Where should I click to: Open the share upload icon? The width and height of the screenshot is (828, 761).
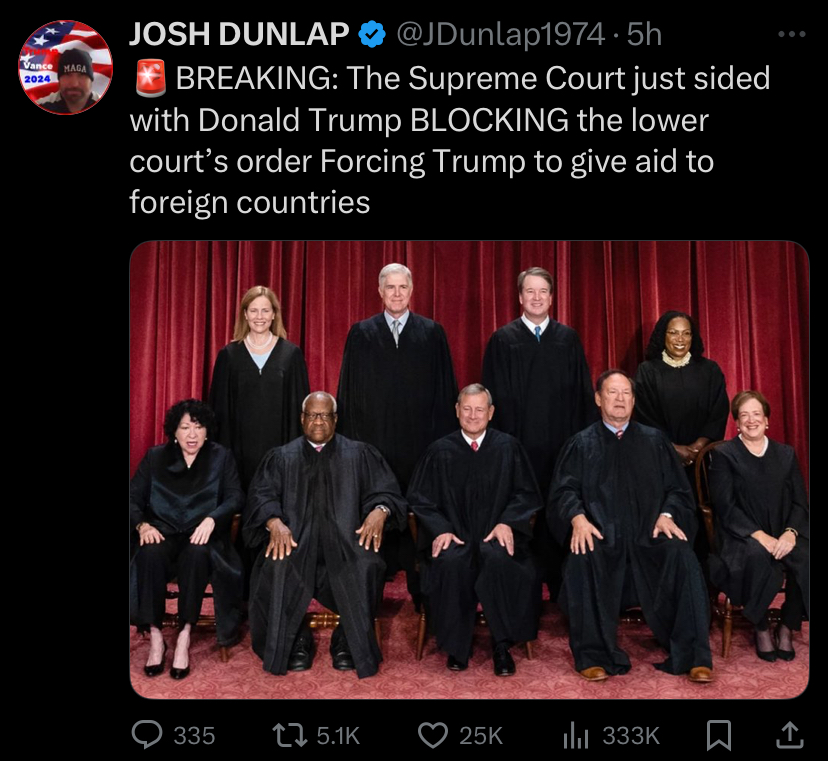click(789, 736)
